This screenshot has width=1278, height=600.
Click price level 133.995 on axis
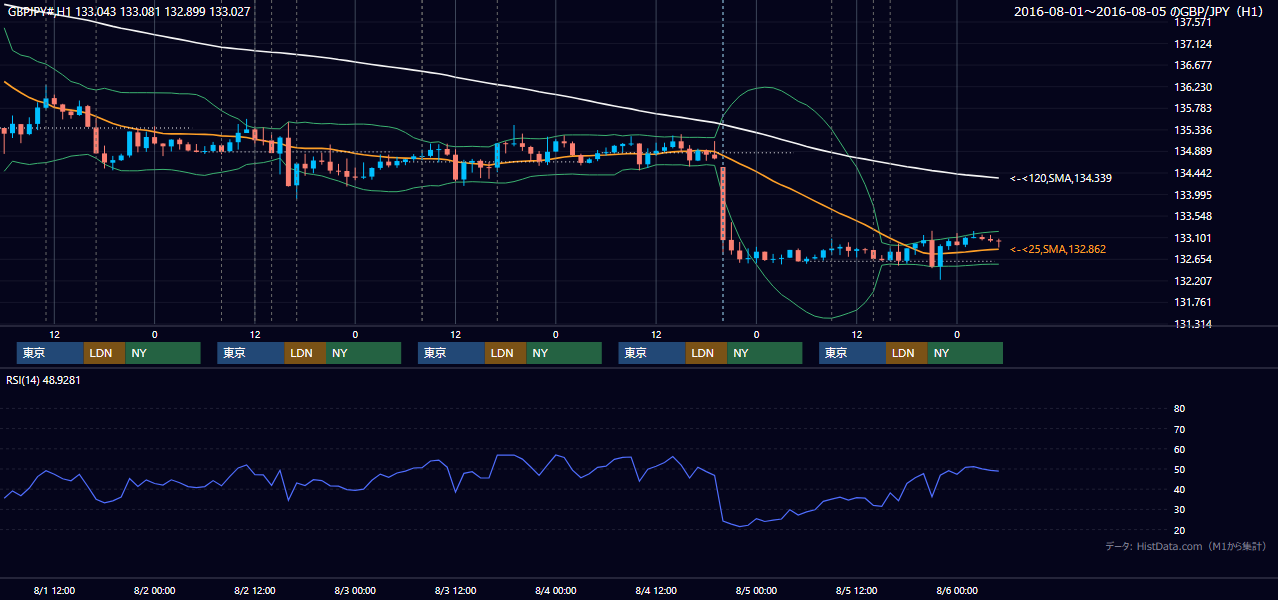coord(1192,195)
